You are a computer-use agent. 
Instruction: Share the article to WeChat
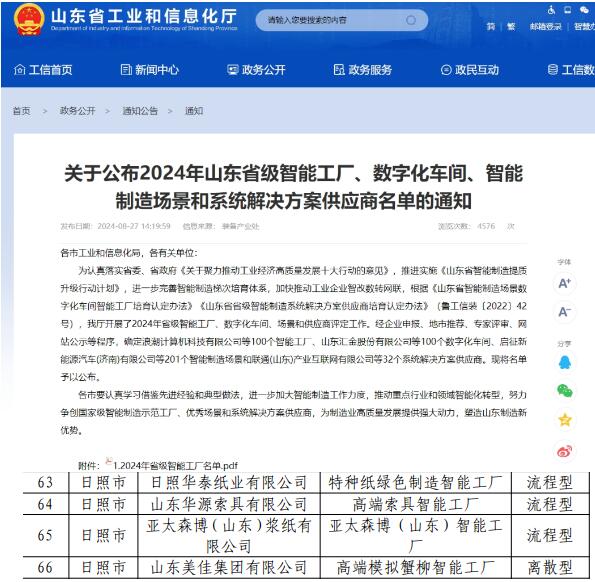tap(565, 391)
